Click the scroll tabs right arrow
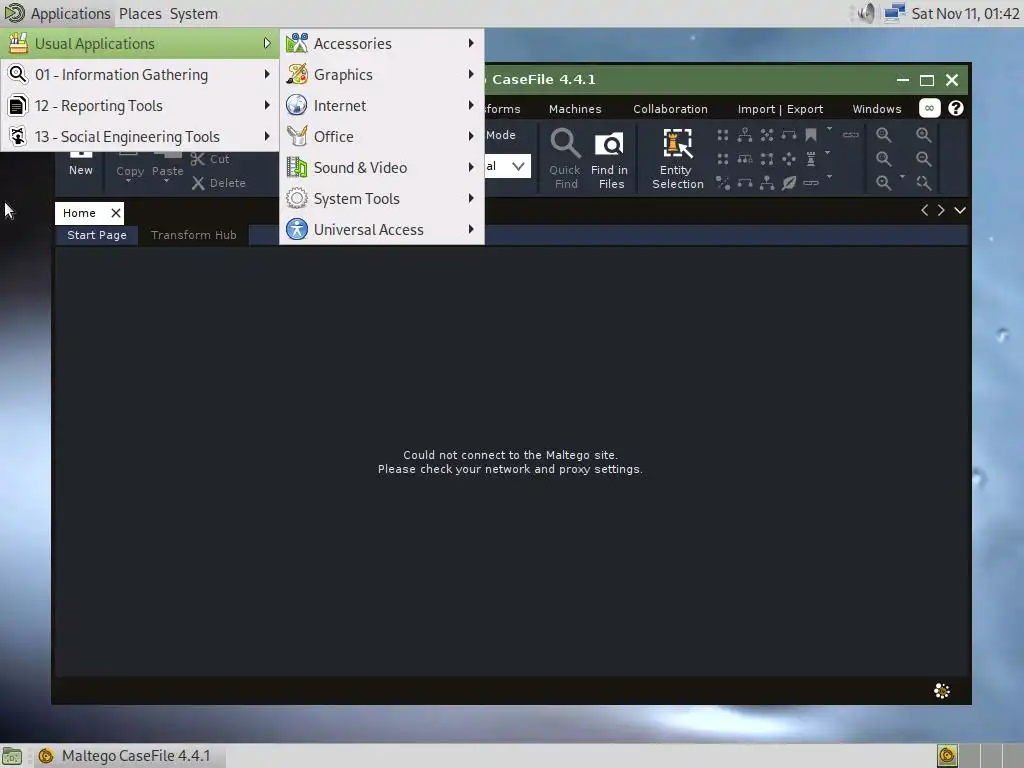Screen dimensions: 1024x768 click(x=941, y=210)
